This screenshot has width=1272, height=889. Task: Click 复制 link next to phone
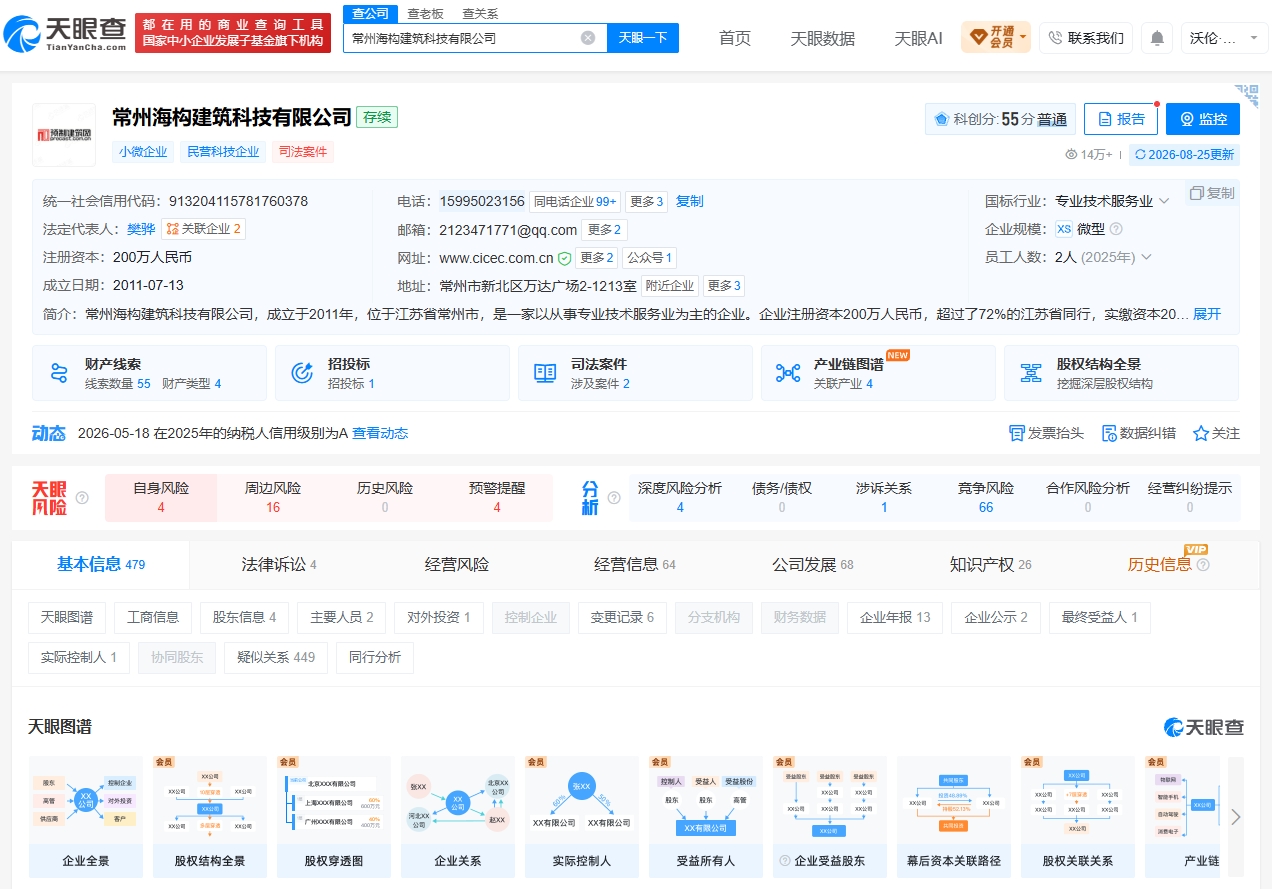click(x=690, y=201)
